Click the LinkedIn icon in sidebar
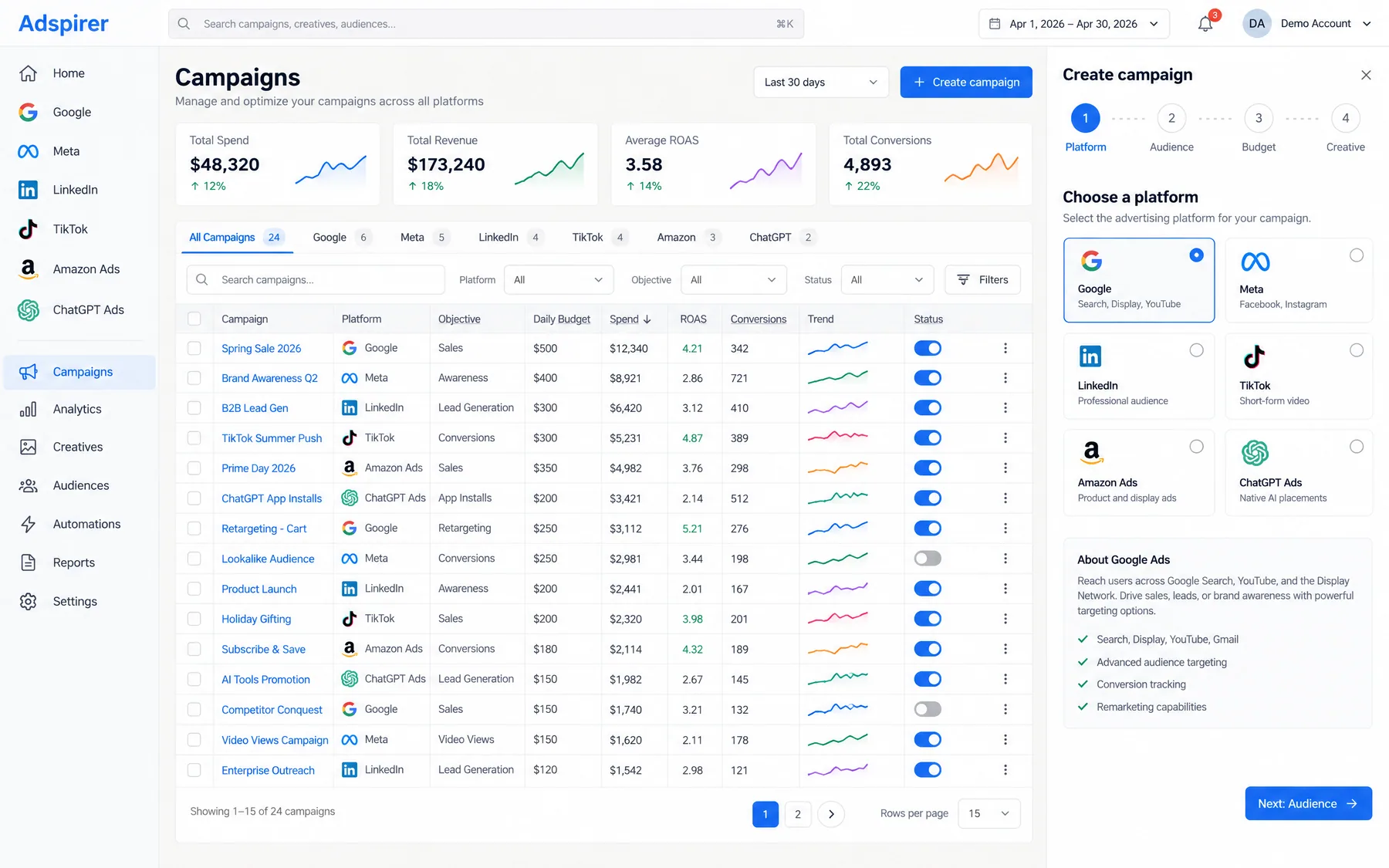 click(29, 190)
